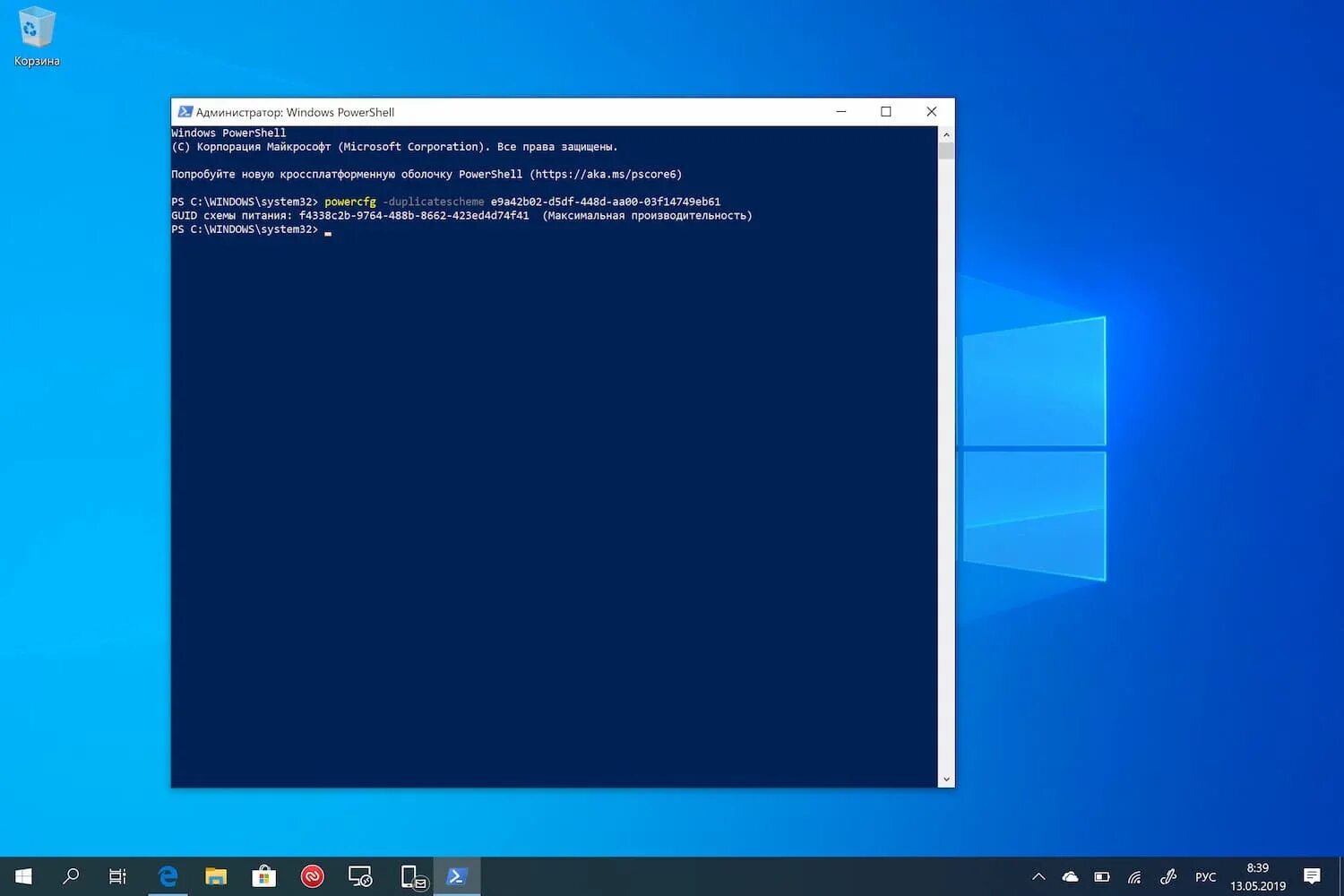Open the Action Center notifications icon

click(1312, 876)
